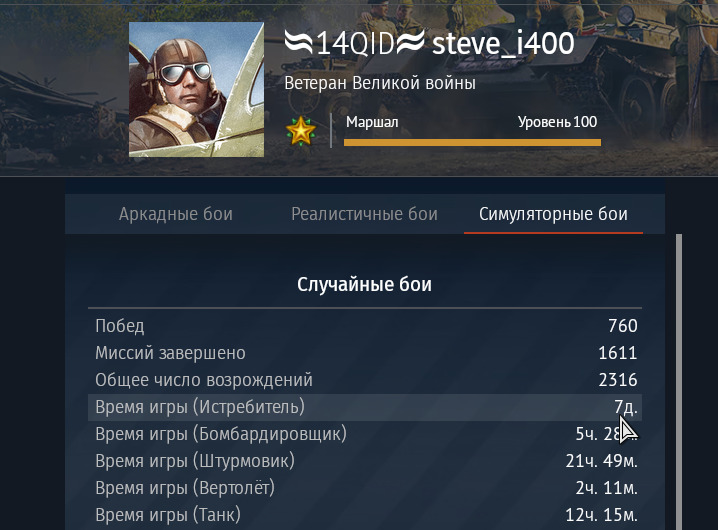Click the orange level progress bar
The width and height of the screenshot is (718, 530).
pos(472,142)
